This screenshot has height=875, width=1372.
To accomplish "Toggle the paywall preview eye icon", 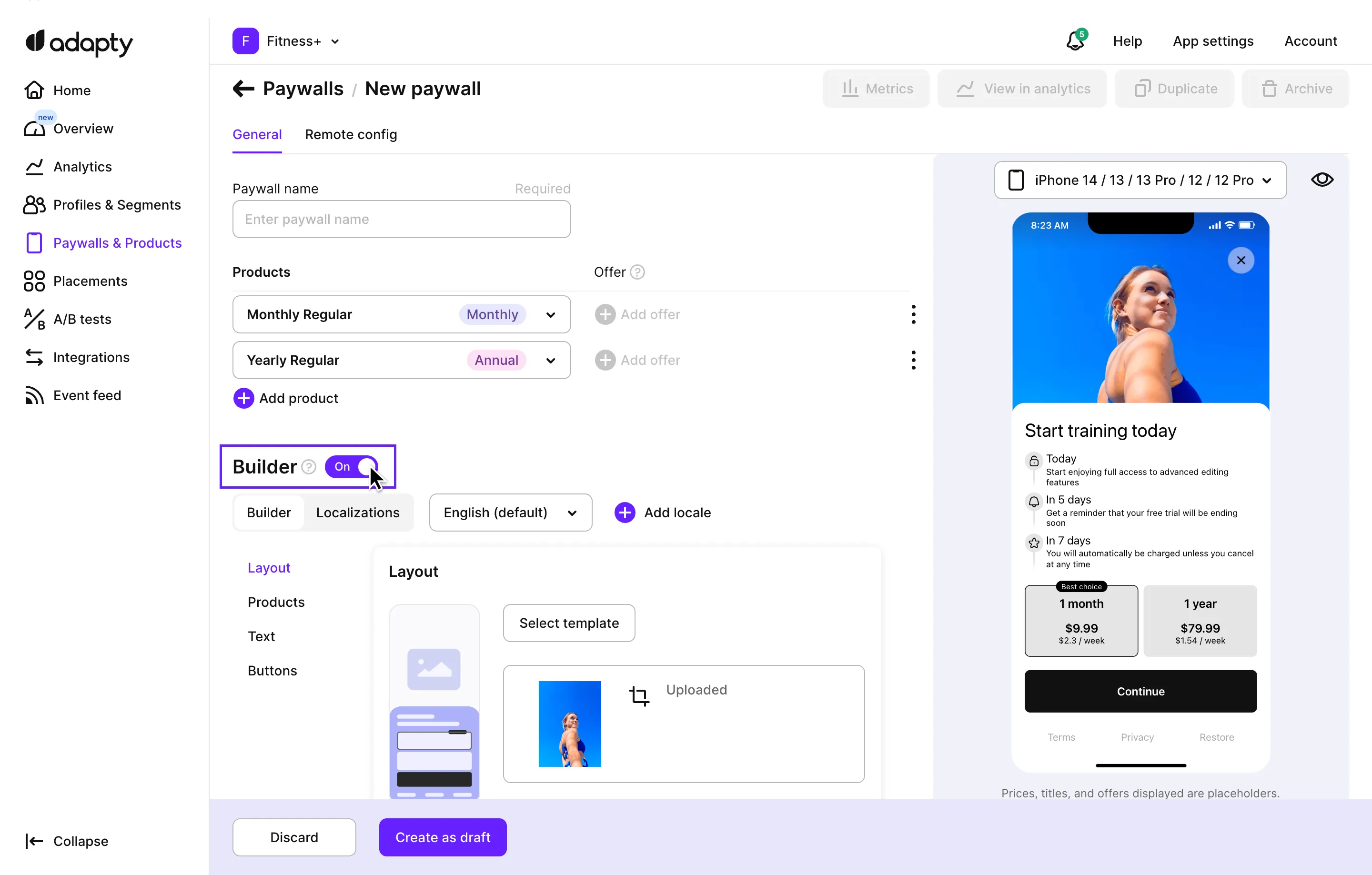I will click(x=1322, y=180).
